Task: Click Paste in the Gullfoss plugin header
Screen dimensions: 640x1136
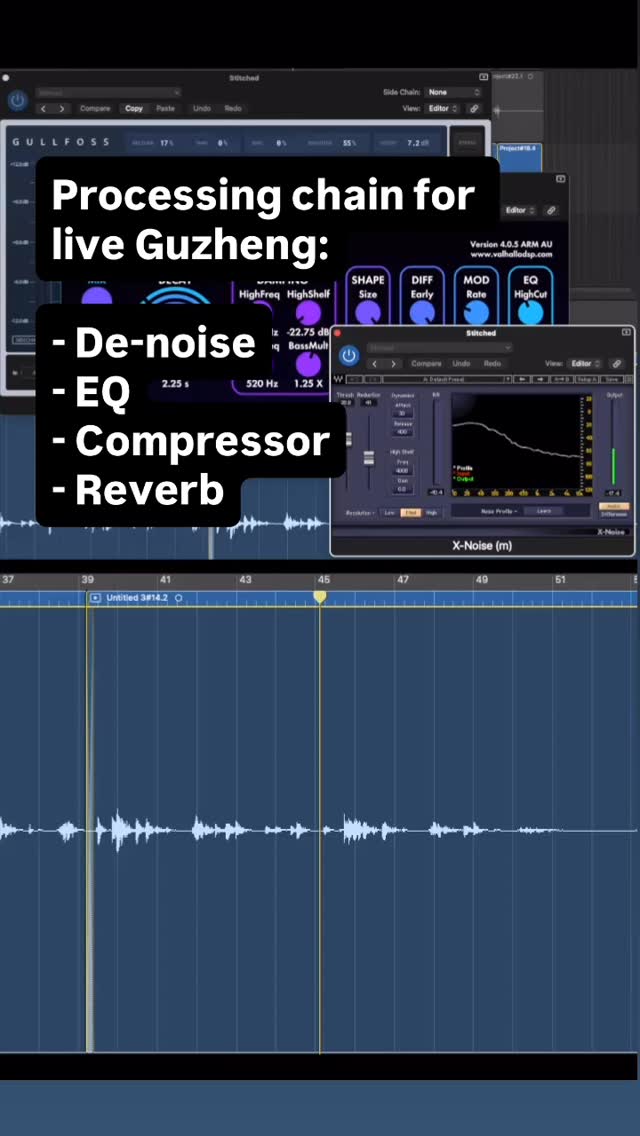Action: click(165, 109)
